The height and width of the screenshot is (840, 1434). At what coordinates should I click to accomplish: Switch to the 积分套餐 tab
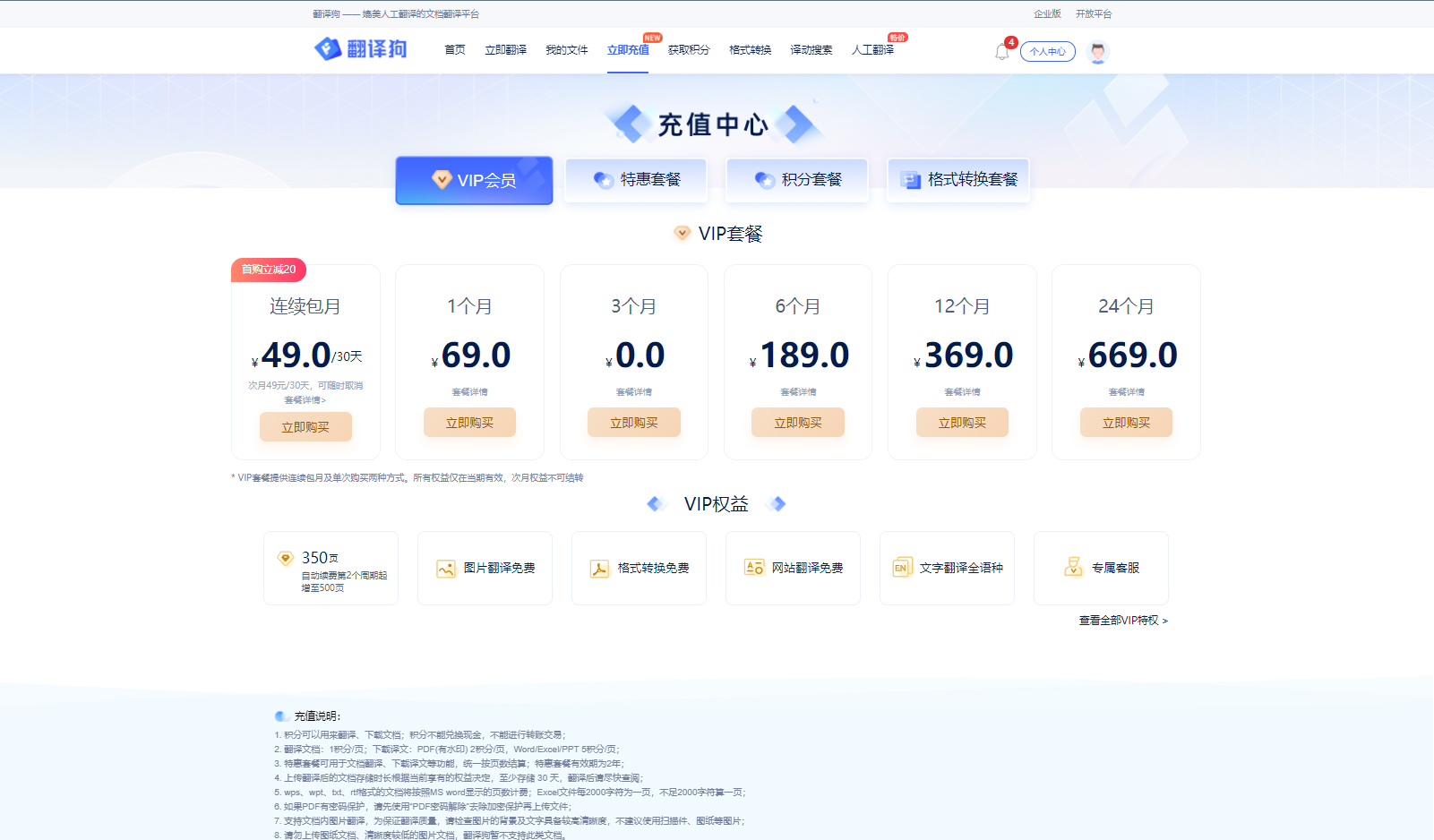coord(797,180)
